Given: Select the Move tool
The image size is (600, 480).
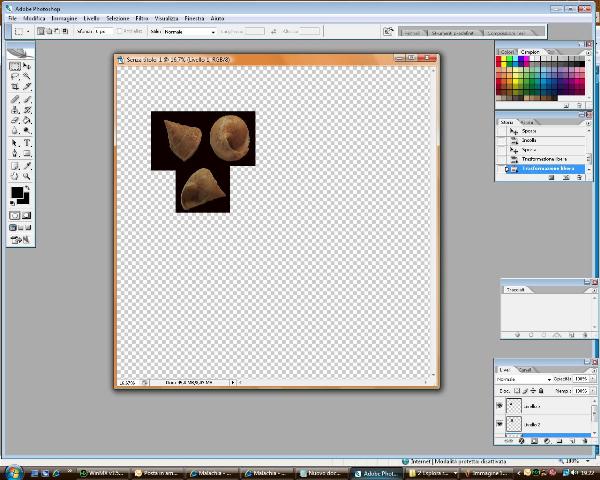Looking at the screenshot, I should pos(27,66).
